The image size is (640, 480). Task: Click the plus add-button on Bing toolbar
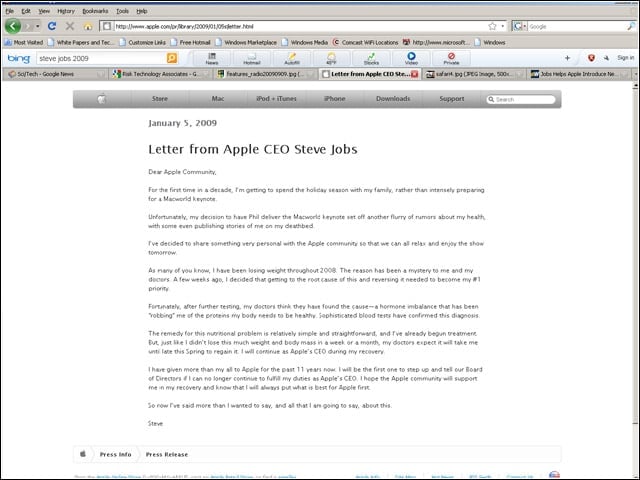pyautogui.click(x=567, y=58)
